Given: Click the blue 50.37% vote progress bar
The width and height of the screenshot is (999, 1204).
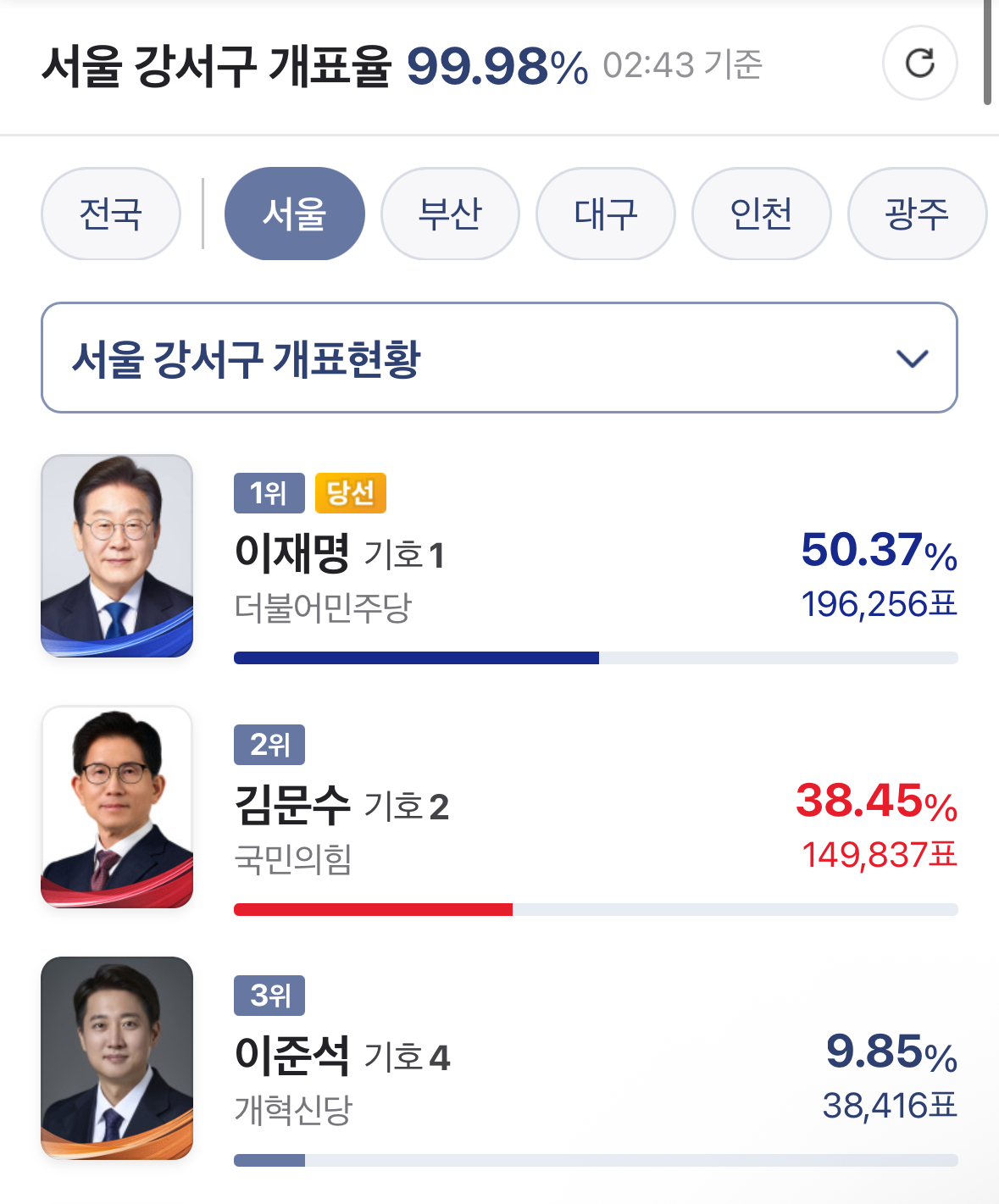Looking at the screenshot, I should pyautogui.click(x=416, y=658).
